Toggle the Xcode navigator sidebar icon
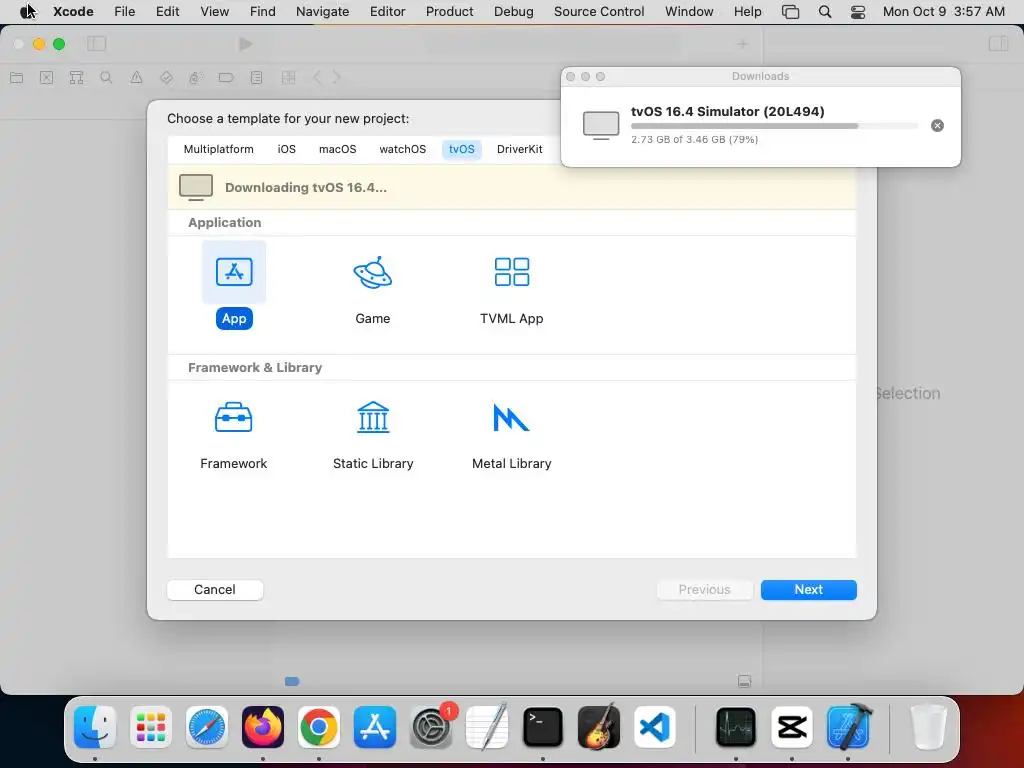Image resolution: width=1024 pixels, height=768 pixels. tap(97, 44)
